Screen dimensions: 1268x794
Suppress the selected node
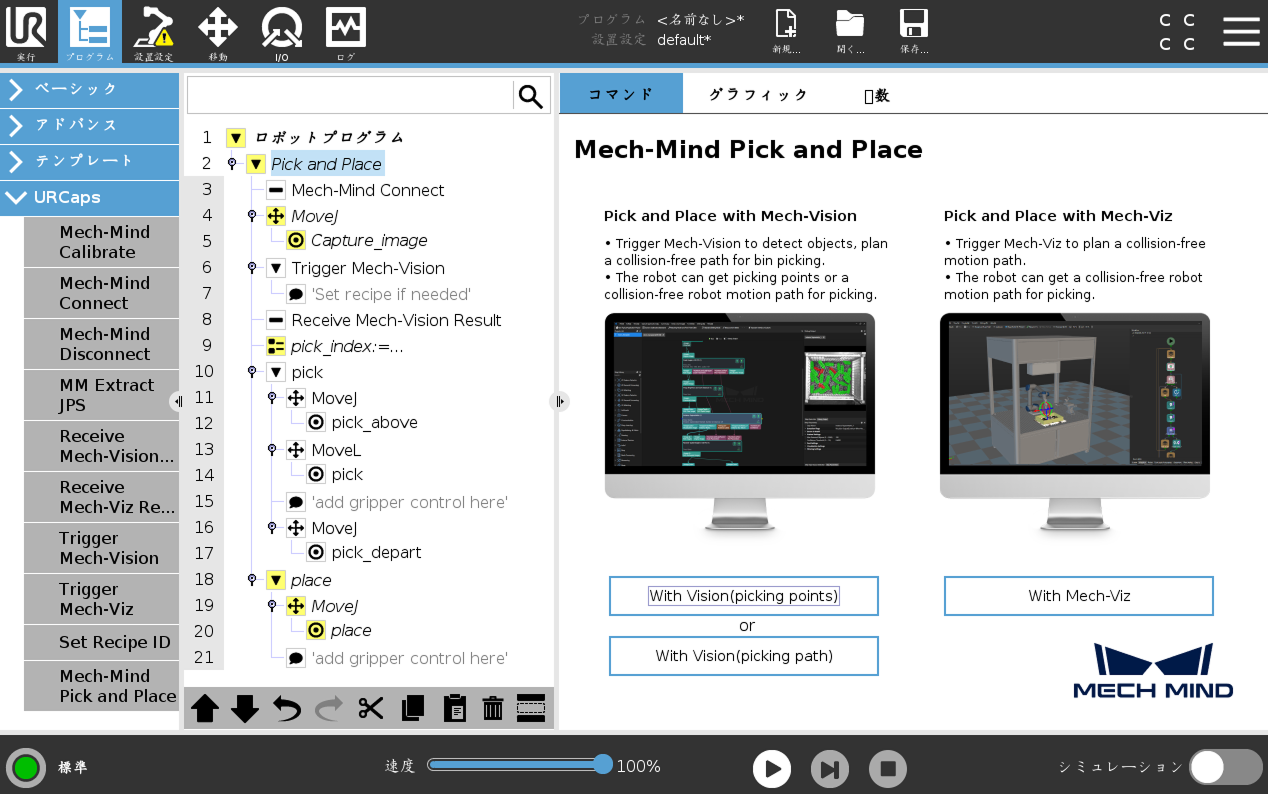click(x=531, y=708)
